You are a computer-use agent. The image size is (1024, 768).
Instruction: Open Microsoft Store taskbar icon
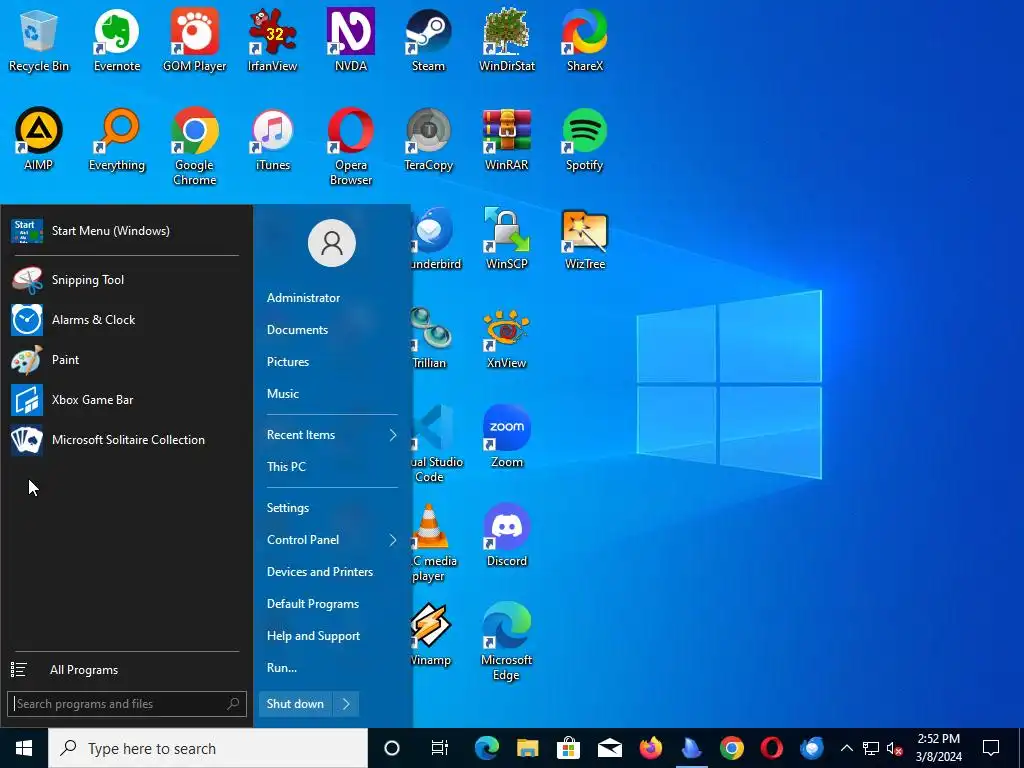[568, 748]
